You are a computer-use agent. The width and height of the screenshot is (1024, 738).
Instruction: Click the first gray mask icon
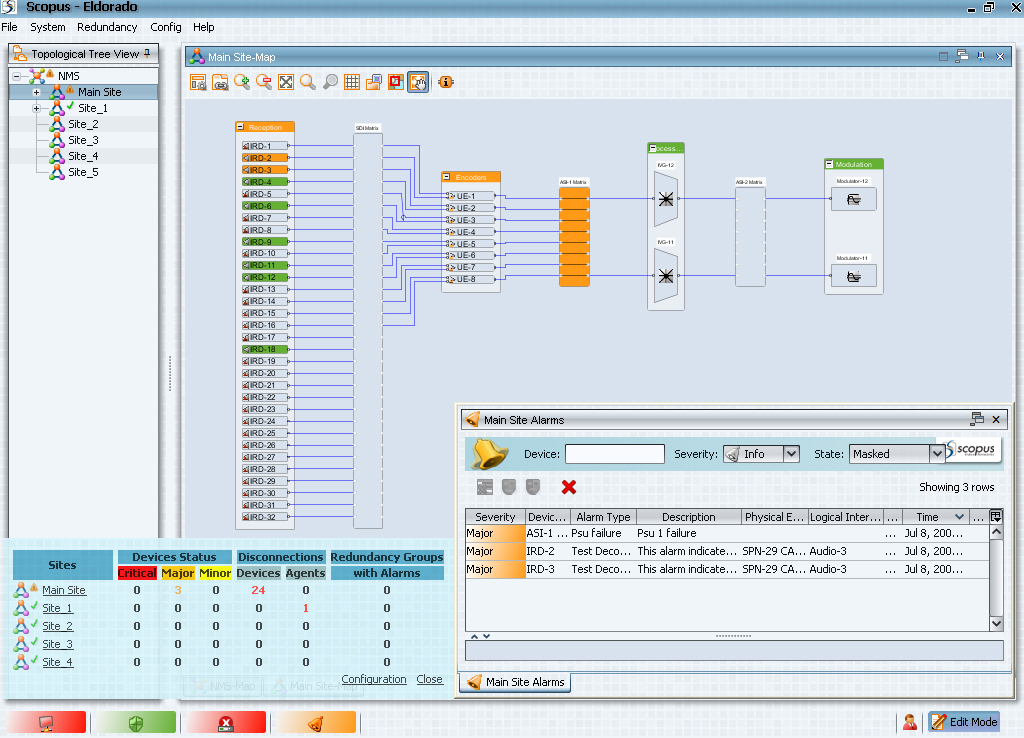[509, 487]
